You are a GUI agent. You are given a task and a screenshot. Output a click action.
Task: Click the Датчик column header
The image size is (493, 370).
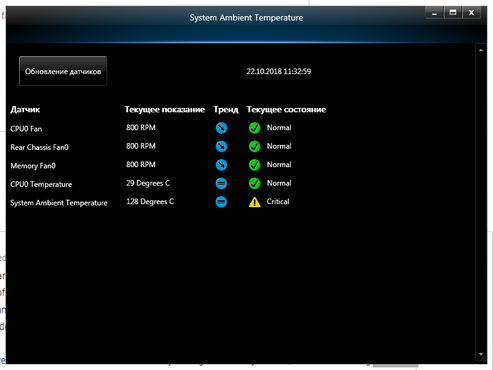click(x=25, y=110)
